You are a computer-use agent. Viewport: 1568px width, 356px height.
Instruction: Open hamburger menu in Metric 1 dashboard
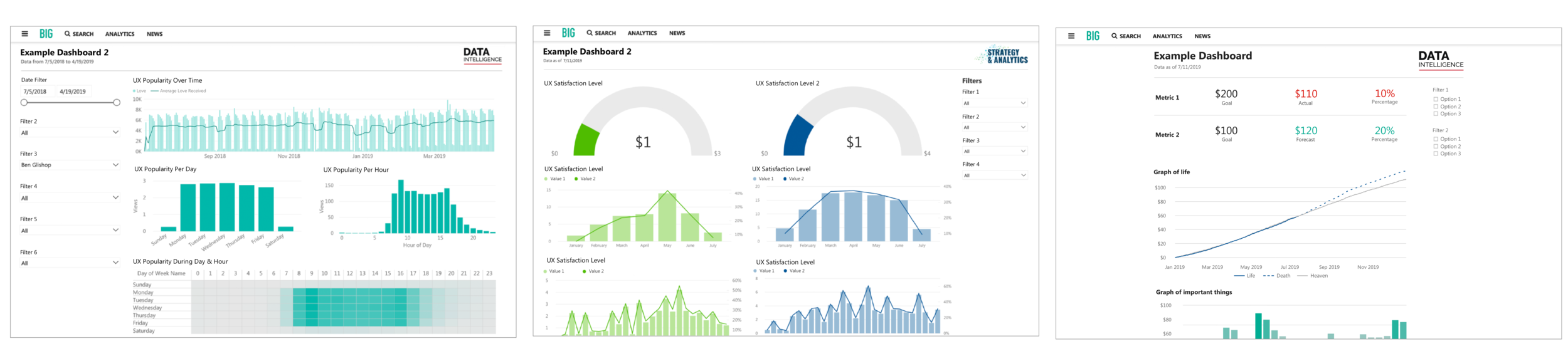(1071, 36)
